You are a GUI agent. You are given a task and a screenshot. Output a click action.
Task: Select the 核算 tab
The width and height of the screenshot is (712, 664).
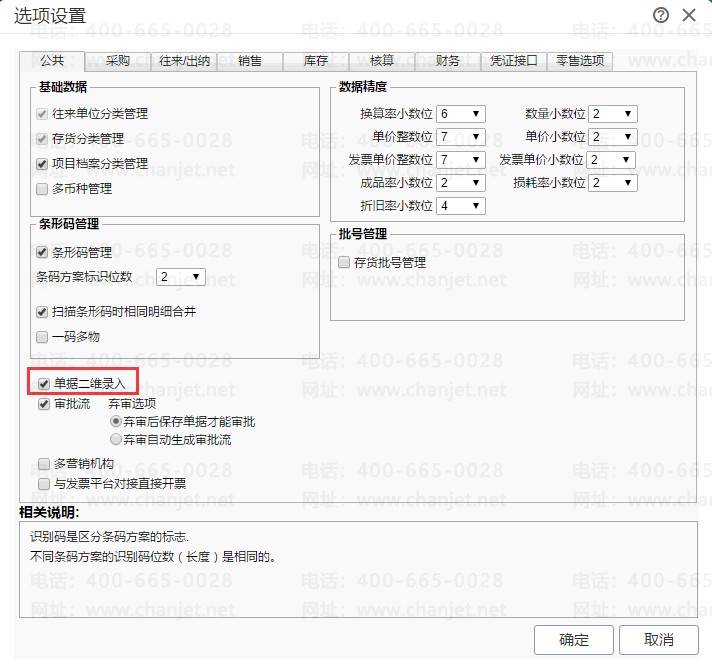pos(382,61)
